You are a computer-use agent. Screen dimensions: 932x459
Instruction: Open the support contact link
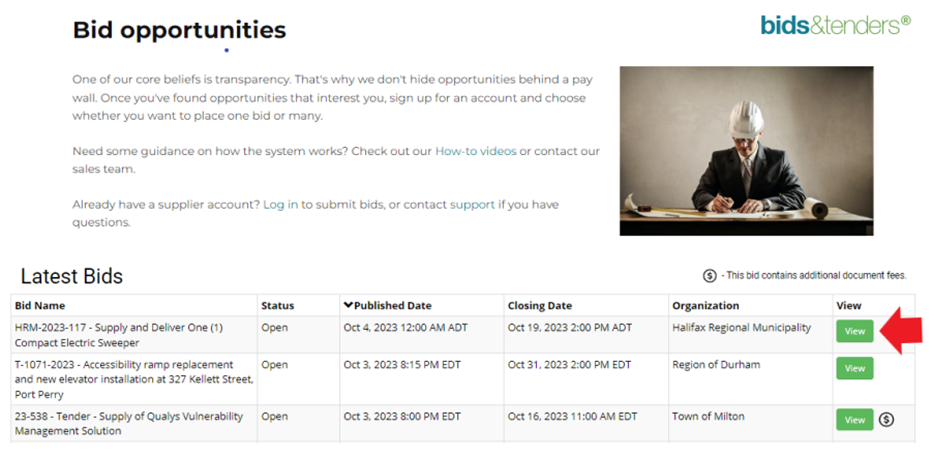pos(472,205)
